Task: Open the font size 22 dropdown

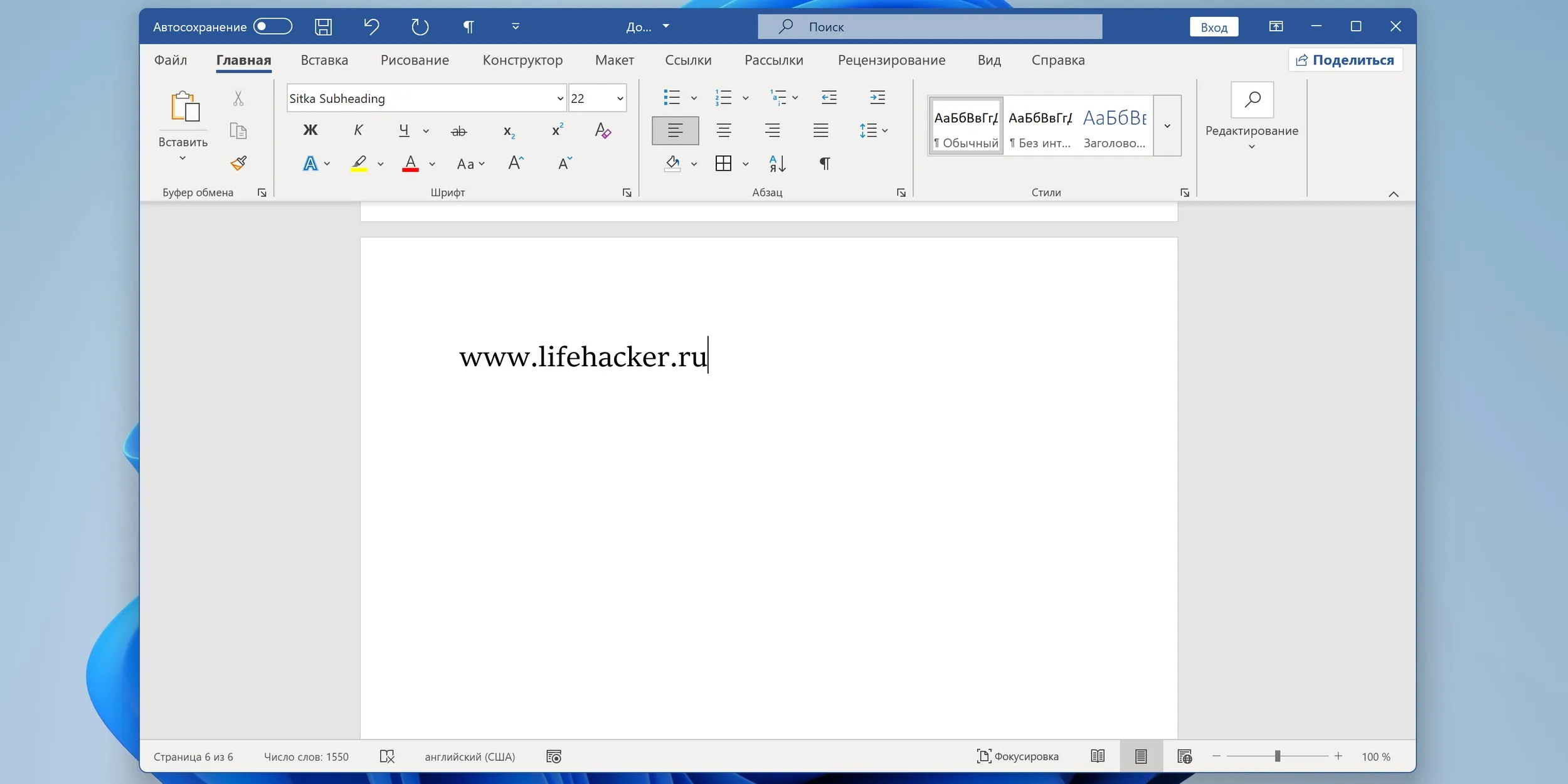Action: click(x=620, y=98)
